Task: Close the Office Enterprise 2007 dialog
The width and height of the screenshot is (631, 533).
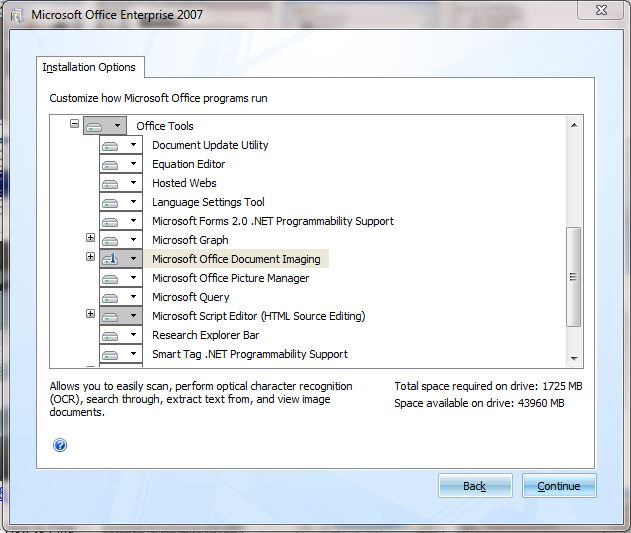Action: click(601, 10)
